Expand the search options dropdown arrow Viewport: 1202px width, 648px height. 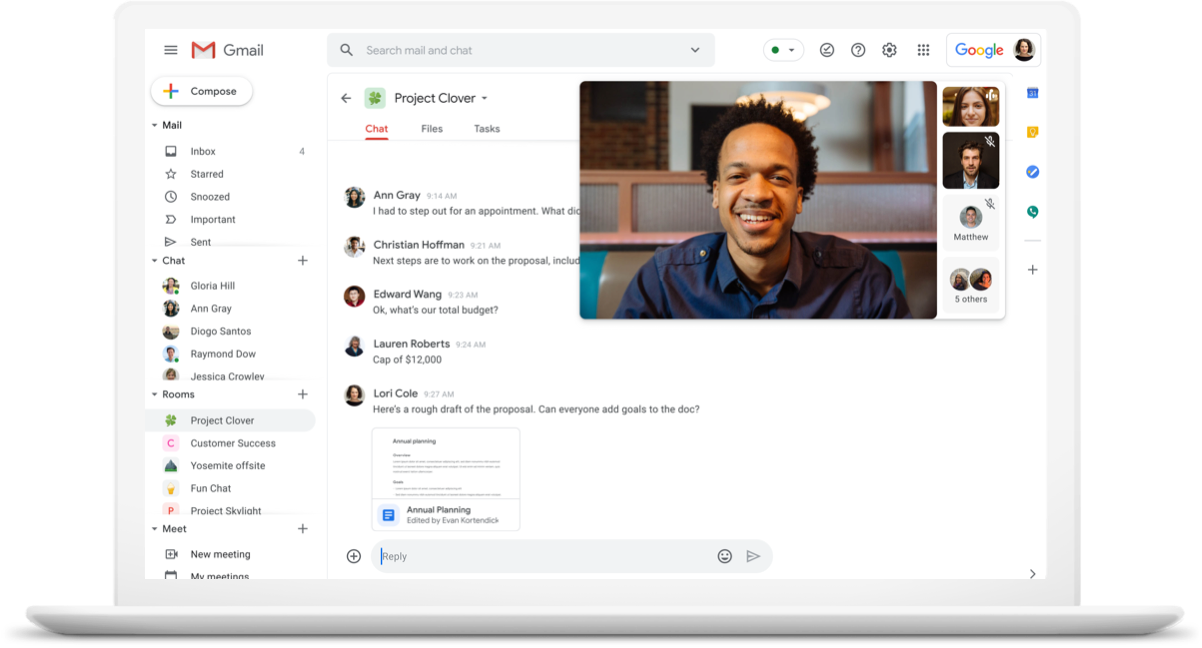tap(695, 50)
